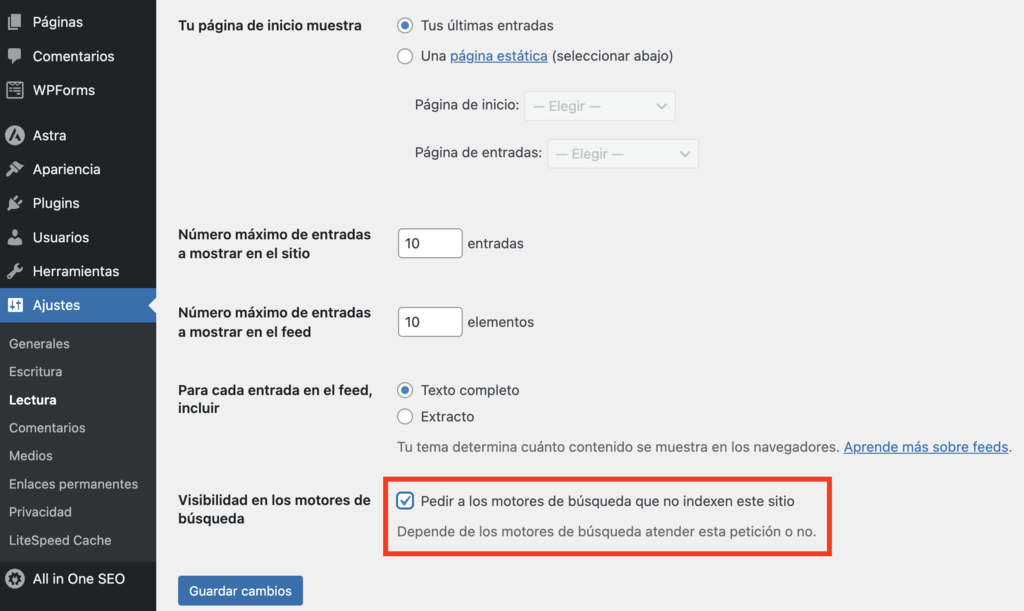Click the Comentarios sidebar icon

point(14,56)
